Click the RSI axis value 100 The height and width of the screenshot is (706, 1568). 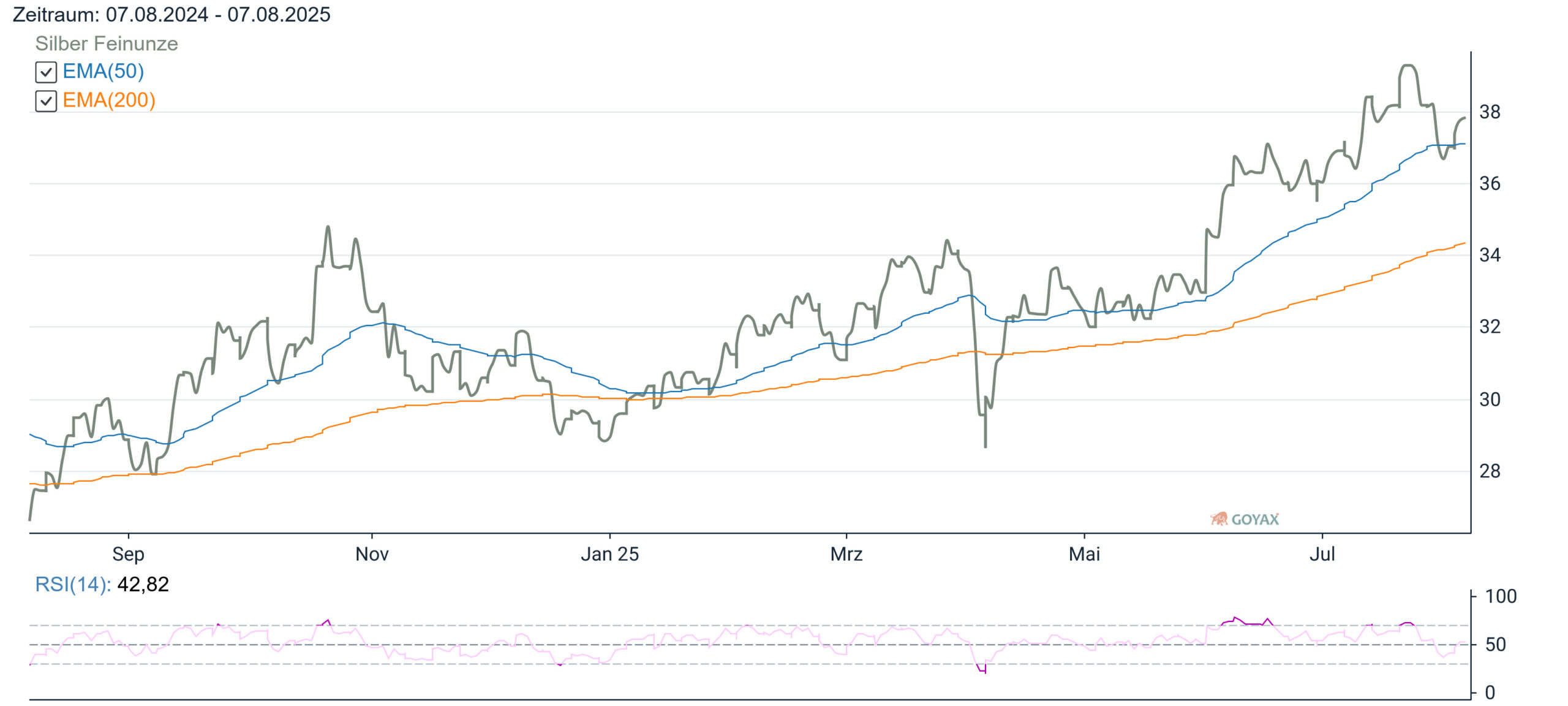click(x=1501, y=596)
